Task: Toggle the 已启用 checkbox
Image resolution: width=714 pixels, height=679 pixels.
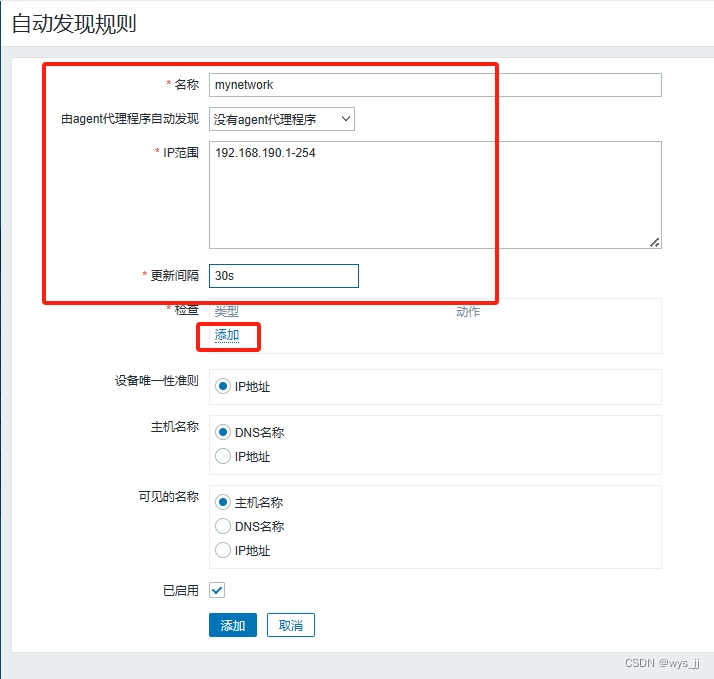Action: 217,590
